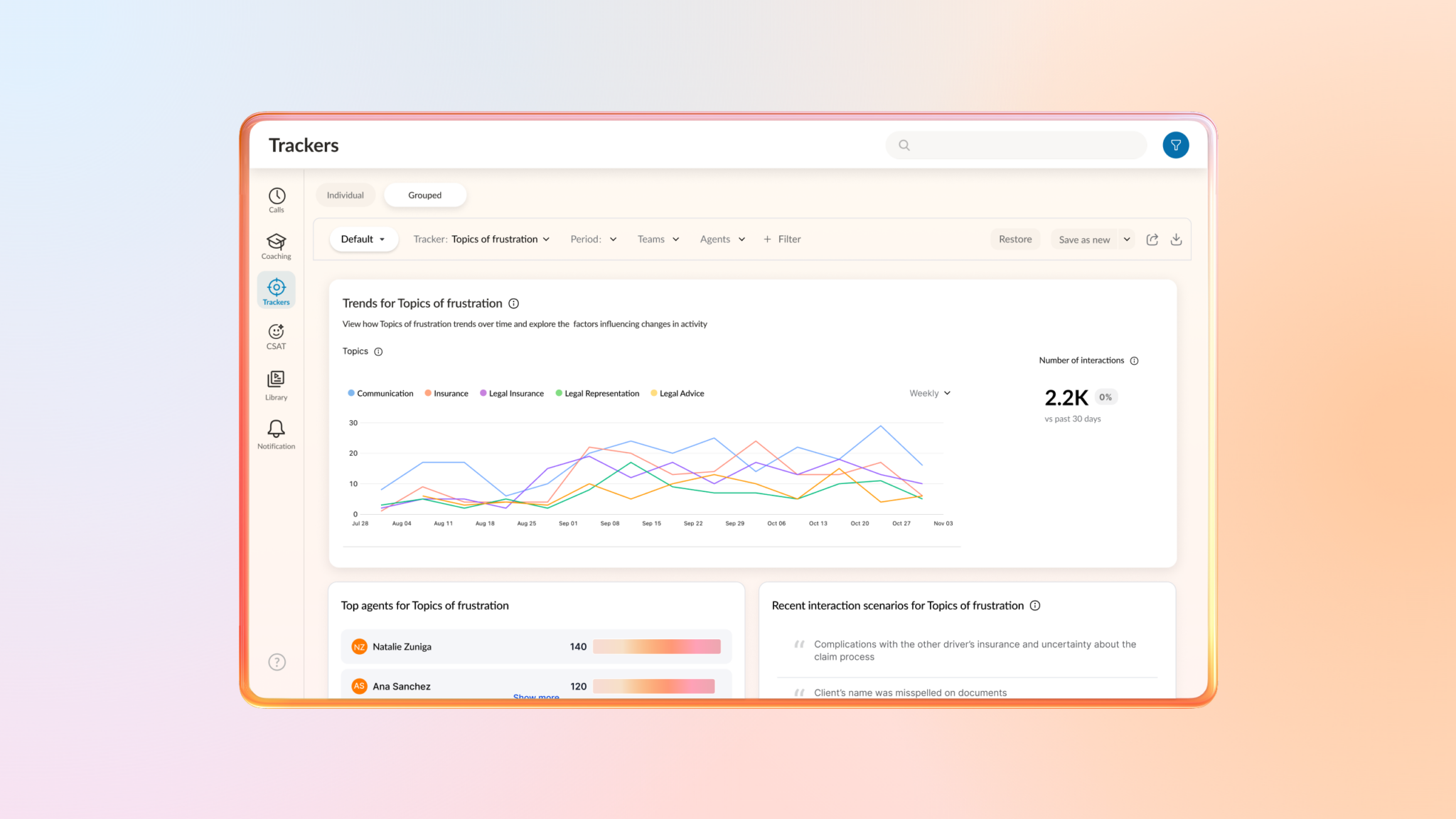Image resolution: width=1456 pixels, height=819 pixels.
Task: Open the Teams filter dropdown
Action: point(658,240)
